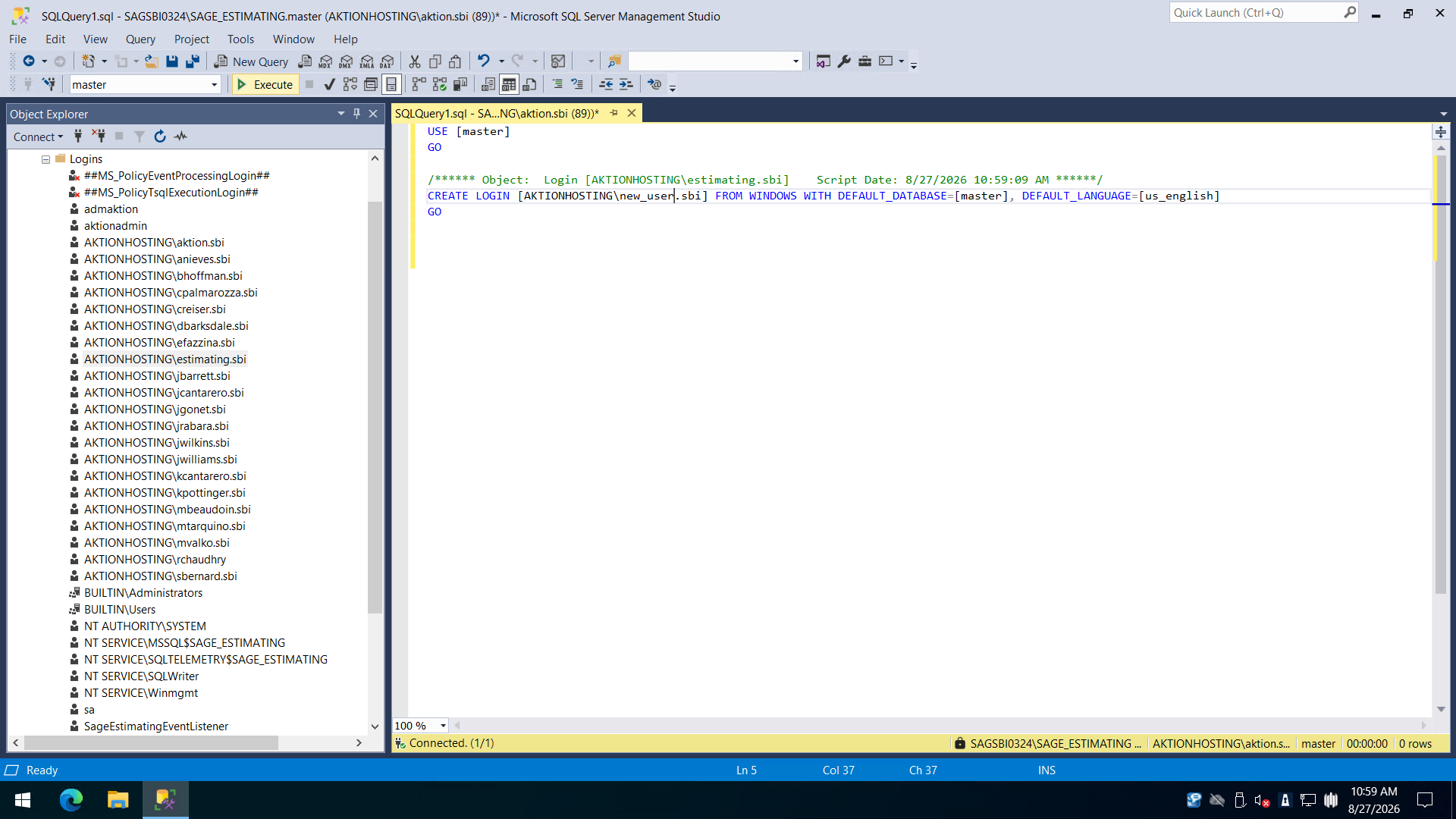The image size is (1456, 819).
Task: Click Object Explorer Activity Monitor pulse icon
Action: pyautogui.click(x=180, y=136)
